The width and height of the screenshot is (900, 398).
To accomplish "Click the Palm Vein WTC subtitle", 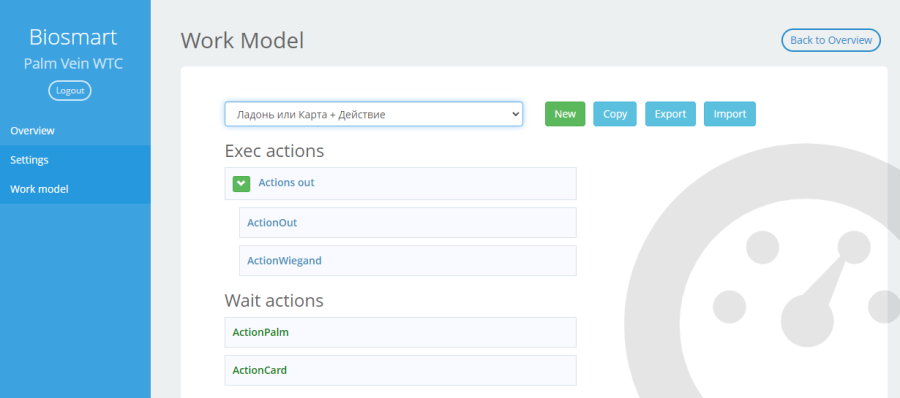I will tap(73, 64).
